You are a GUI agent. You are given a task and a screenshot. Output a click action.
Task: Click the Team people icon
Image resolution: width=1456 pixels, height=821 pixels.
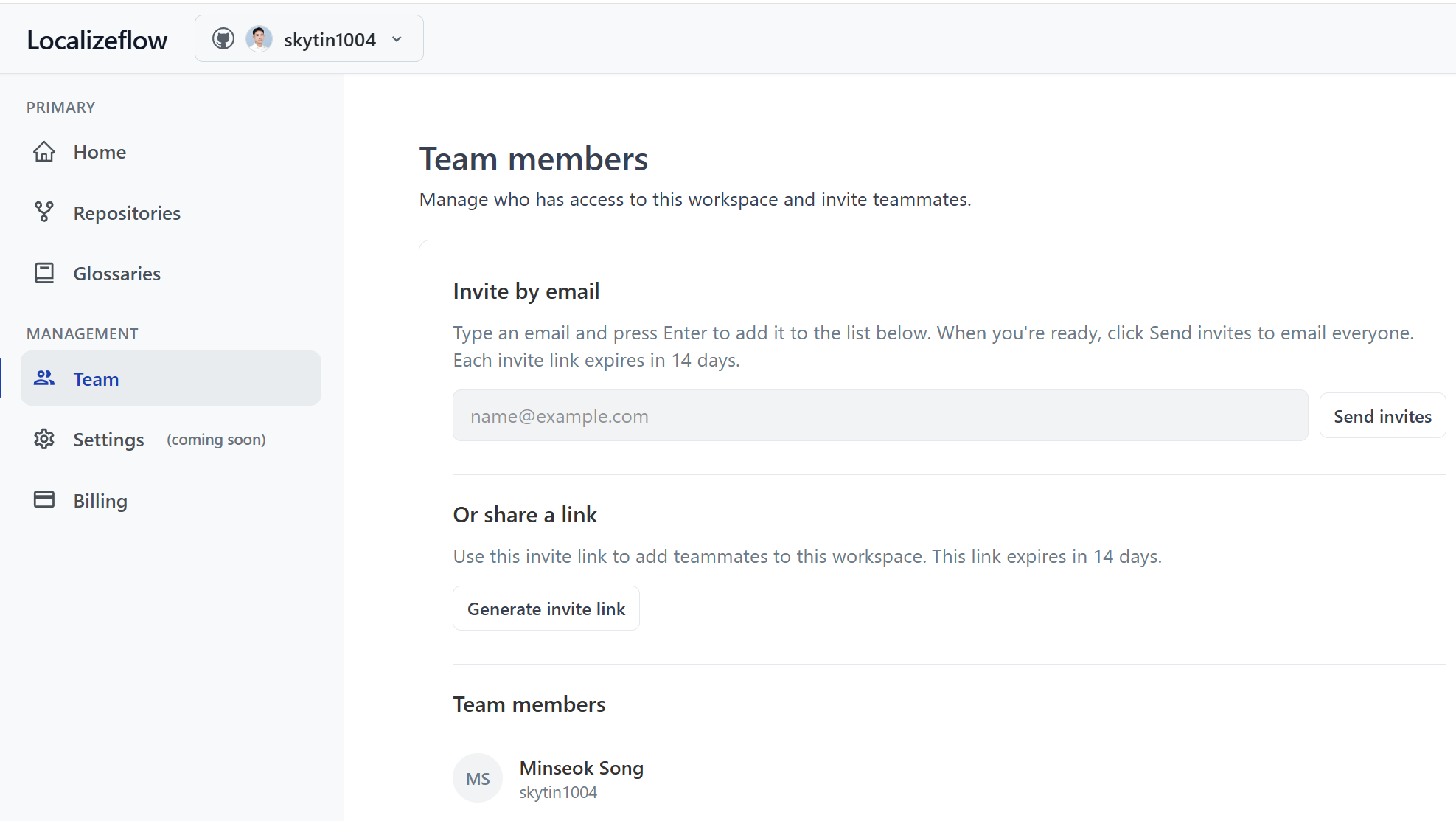tap(44, 378)
